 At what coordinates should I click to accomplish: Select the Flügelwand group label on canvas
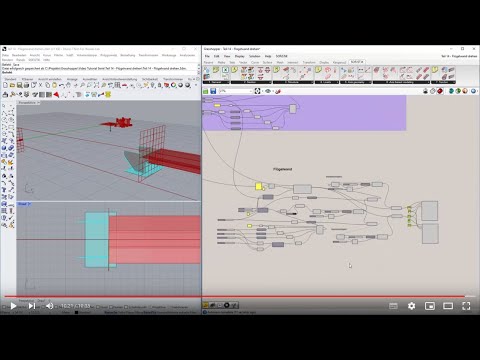282,169
